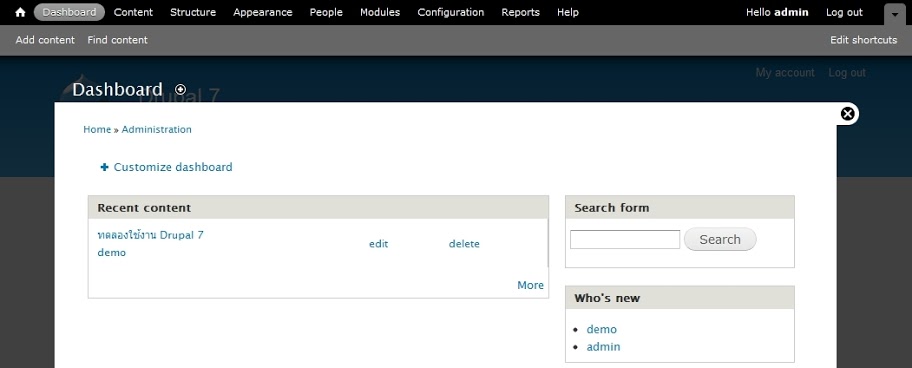Click the background page Log out link
912x368 pixels.
[847, 73]
